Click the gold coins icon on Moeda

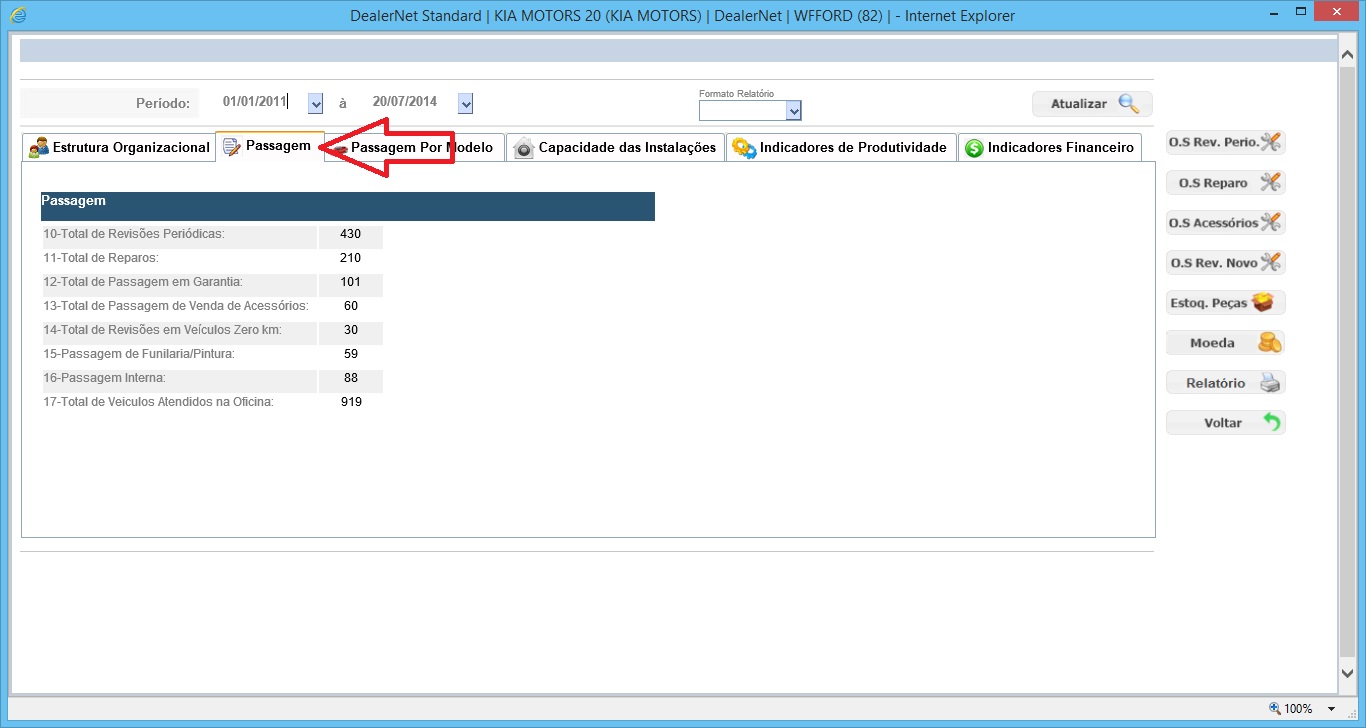pos(1269,342)
